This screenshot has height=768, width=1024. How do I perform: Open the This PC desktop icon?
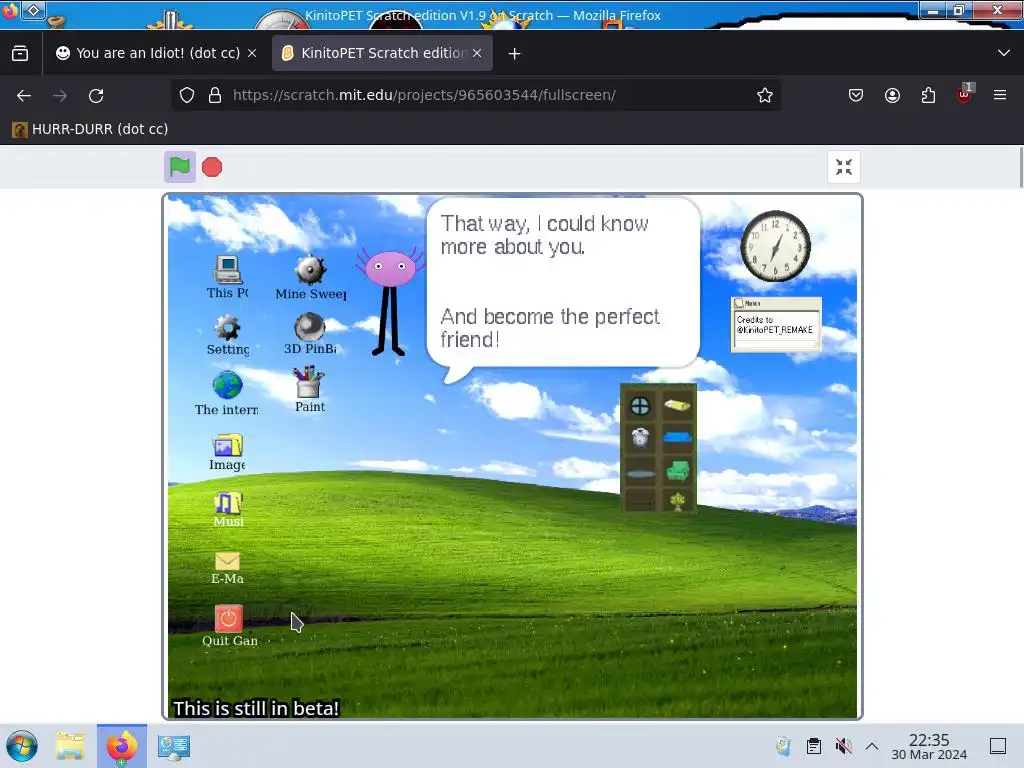pos(227,277)
